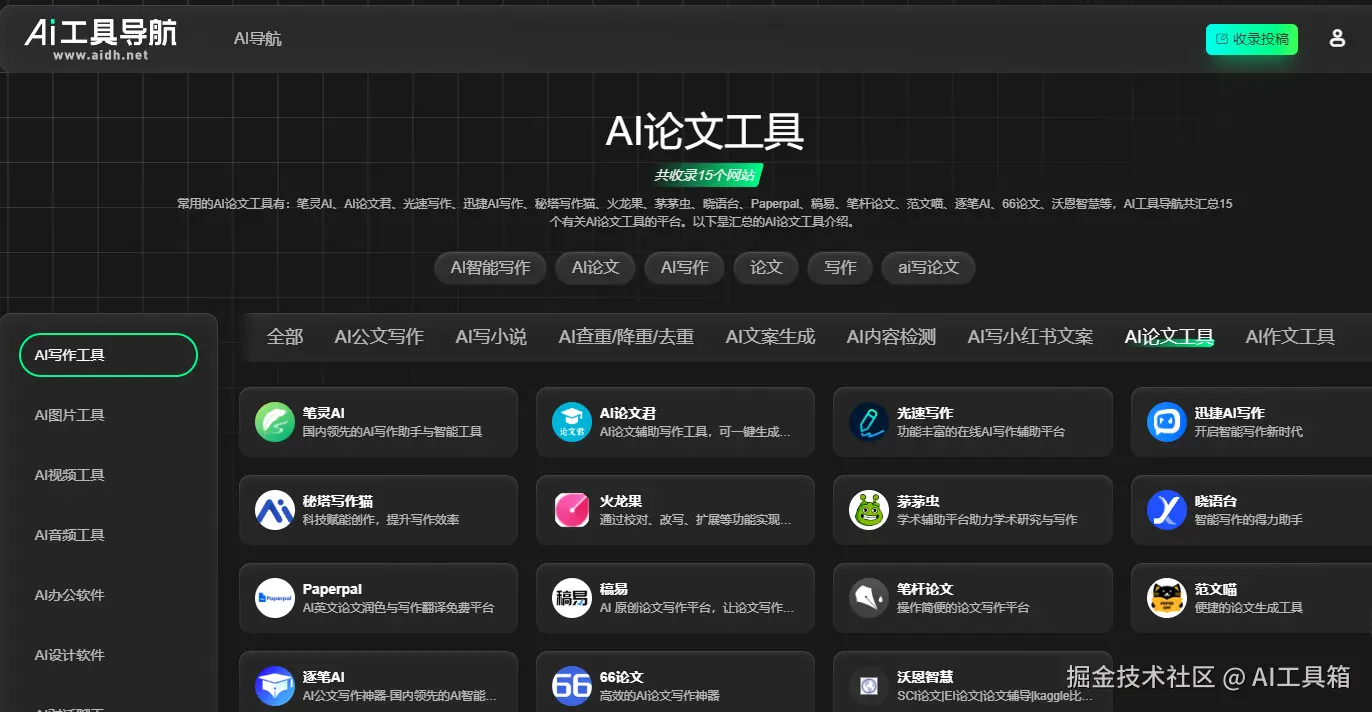Screen dimensions: 1372x712
Task: Select the AI论文 tag pill
Action: pos(596,268)
